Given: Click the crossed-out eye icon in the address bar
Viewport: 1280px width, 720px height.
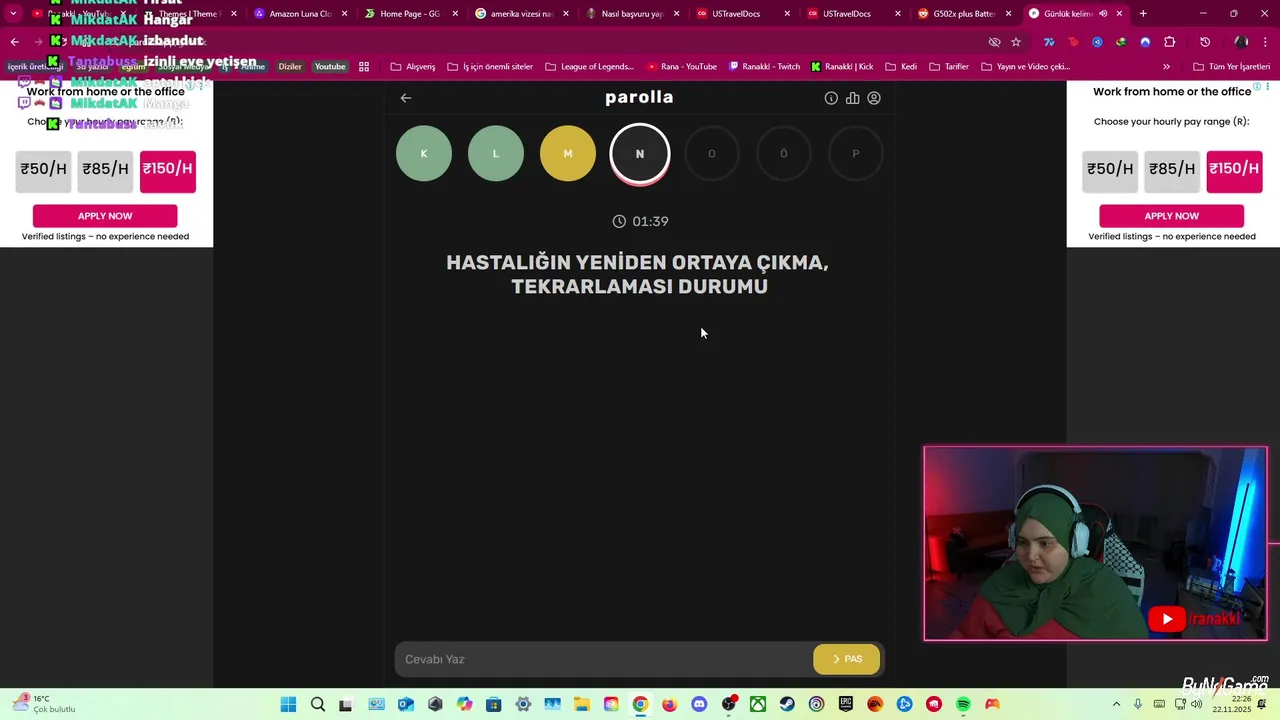Looking at the screenshot, I should (994, 42).
